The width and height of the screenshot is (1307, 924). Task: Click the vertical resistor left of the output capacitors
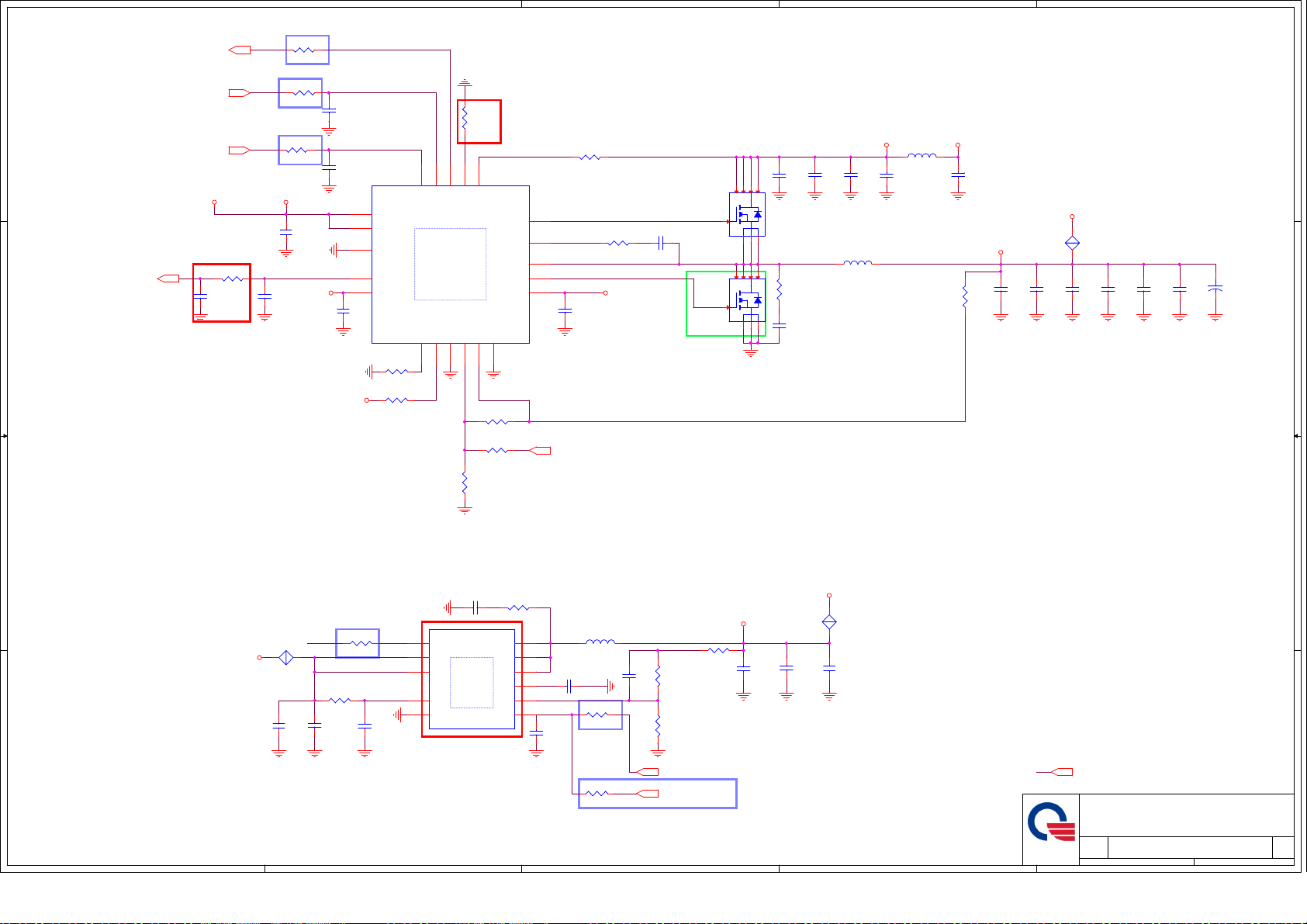tap(965, 297)
